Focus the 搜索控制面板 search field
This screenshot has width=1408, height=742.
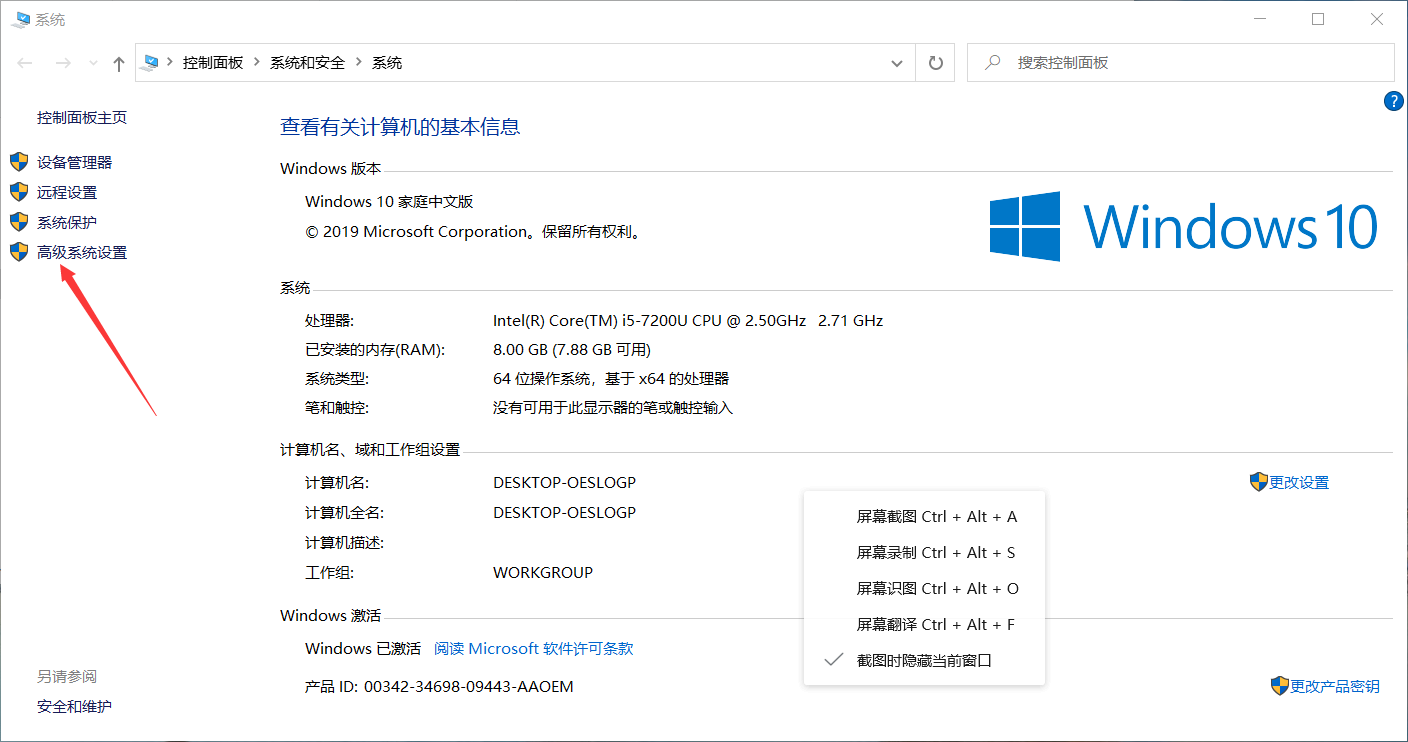click(x=1181, y=63)
